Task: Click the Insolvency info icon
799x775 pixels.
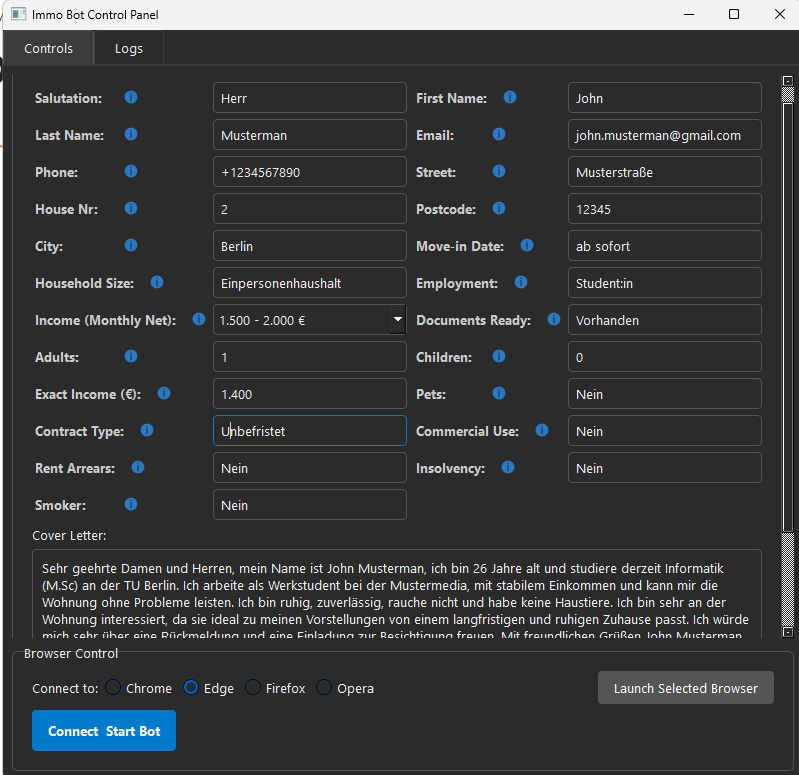Action: (x=508, y=468)
